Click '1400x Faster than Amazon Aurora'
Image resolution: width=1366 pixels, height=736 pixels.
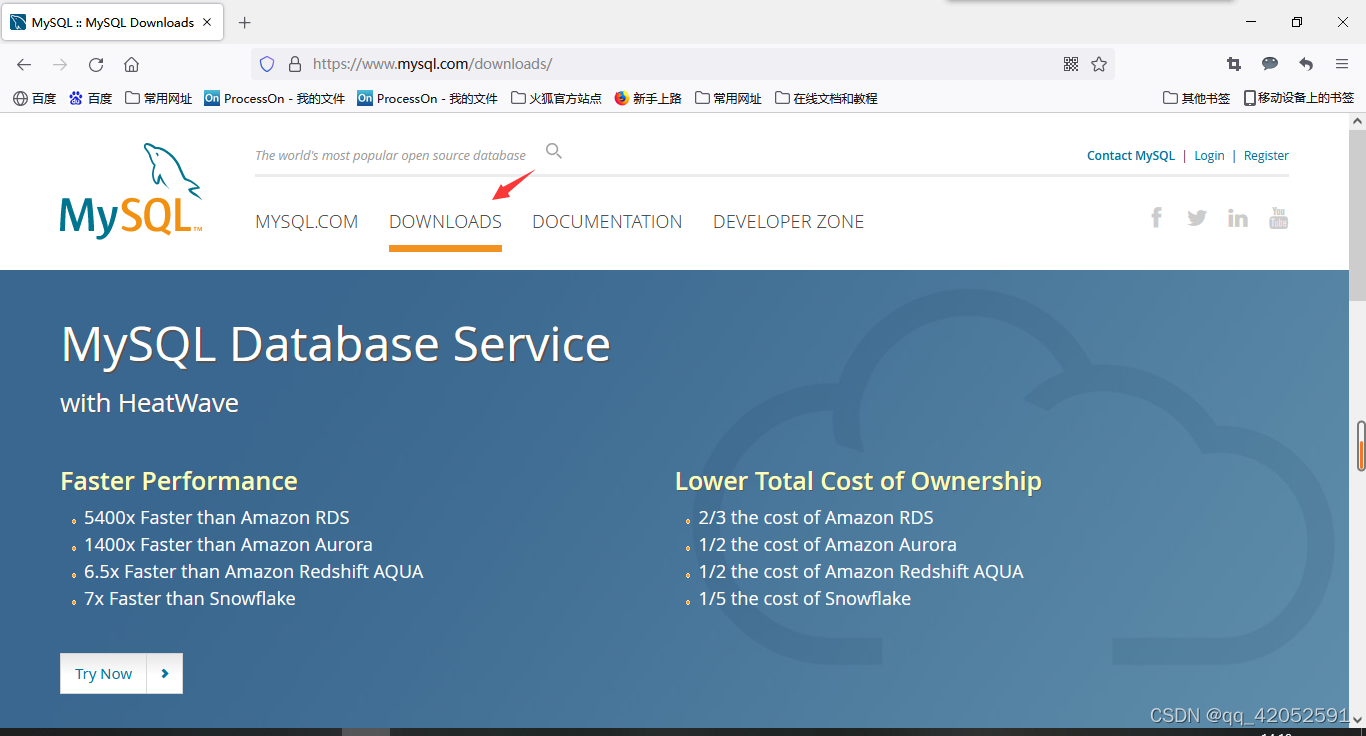228,545
